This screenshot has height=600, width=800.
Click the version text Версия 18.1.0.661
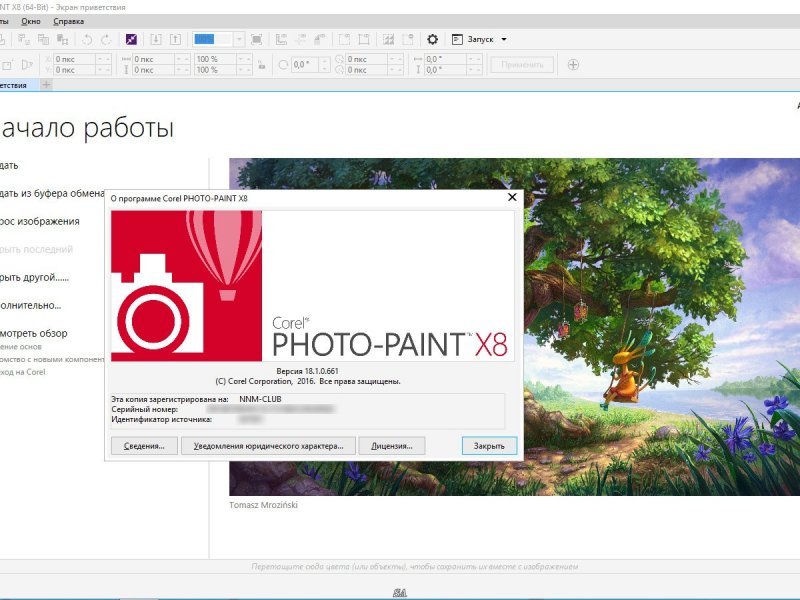[x=308, y=371]
